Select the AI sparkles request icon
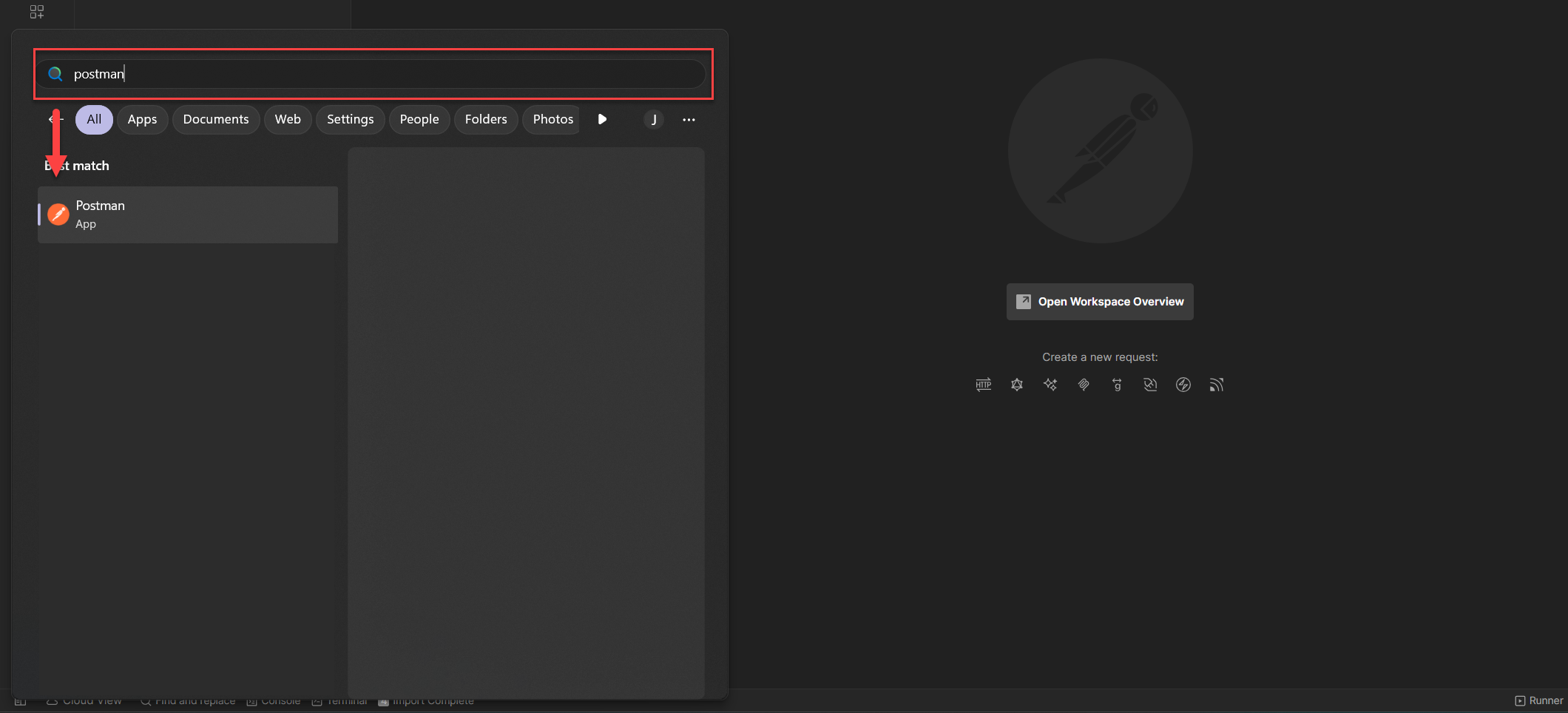This screenshot has width=1568, height=713. pos(1050,385)
